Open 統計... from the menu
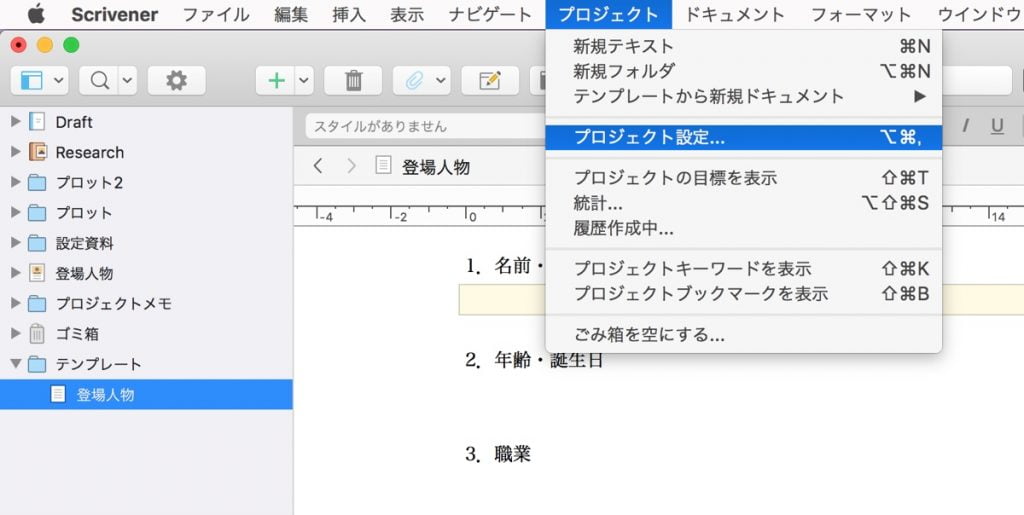This screenshot has height=515, width=1024. [744, 203]
